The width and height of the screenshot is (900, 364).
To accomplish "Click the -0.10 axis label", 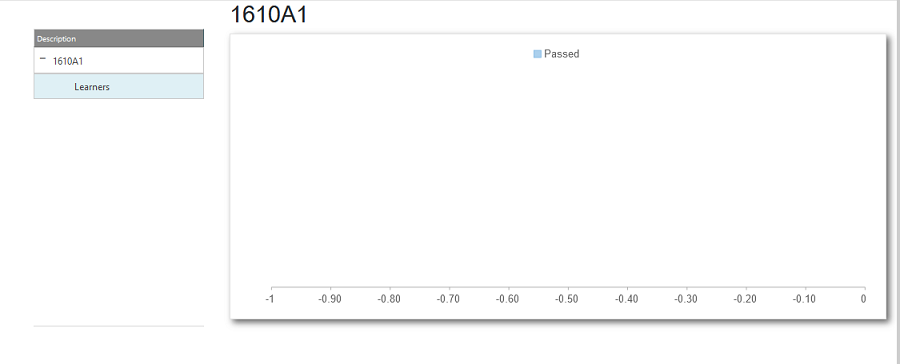I will [x=805, y=299].
